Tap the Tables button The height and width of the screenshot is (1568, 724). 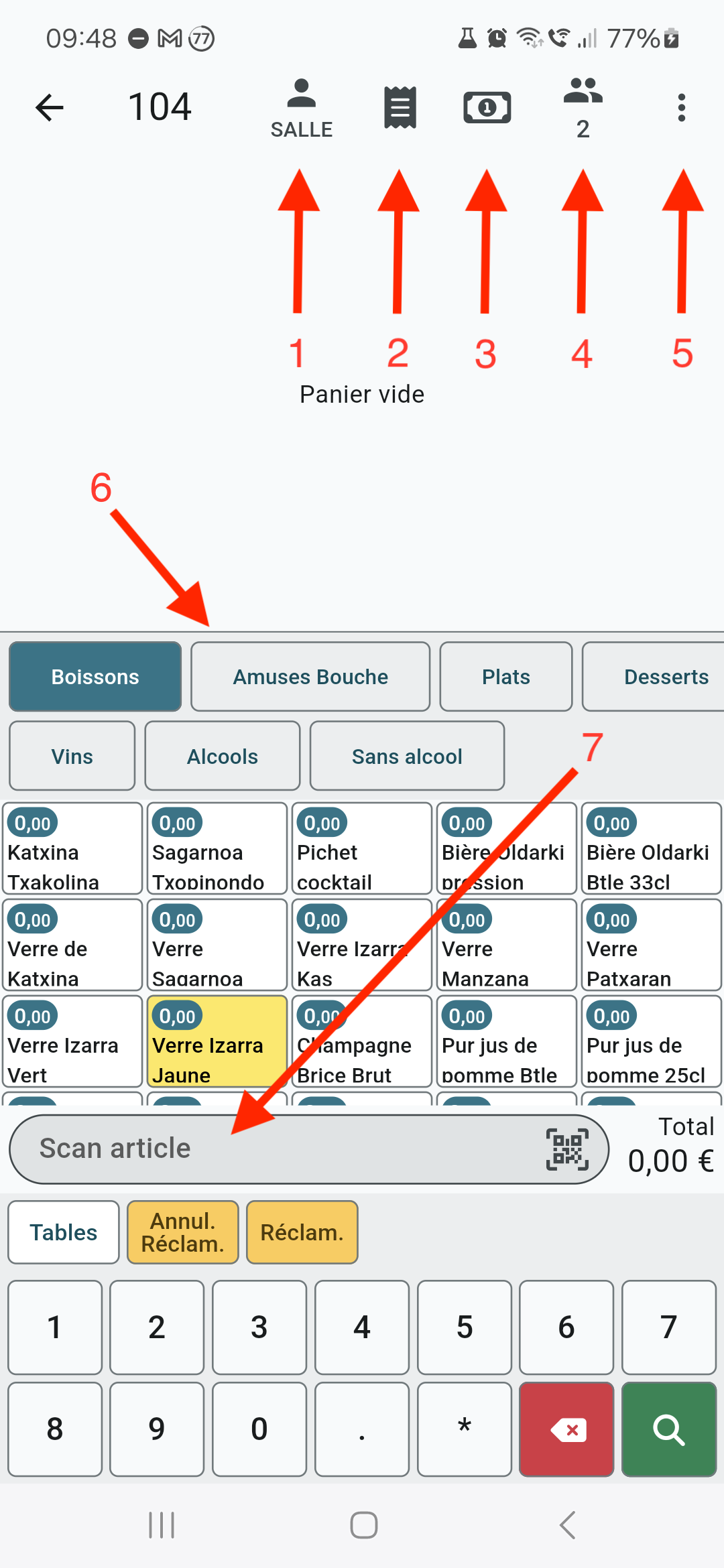coord(64,1232)
